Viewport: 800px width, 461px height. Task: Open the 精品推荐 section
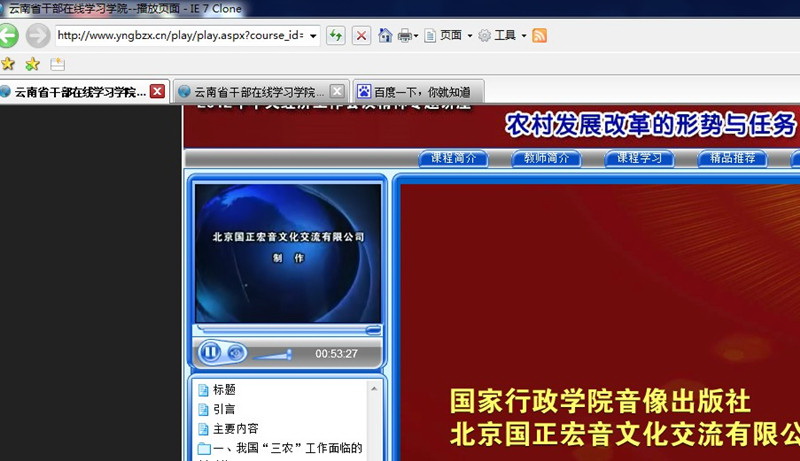click(732, 158)
